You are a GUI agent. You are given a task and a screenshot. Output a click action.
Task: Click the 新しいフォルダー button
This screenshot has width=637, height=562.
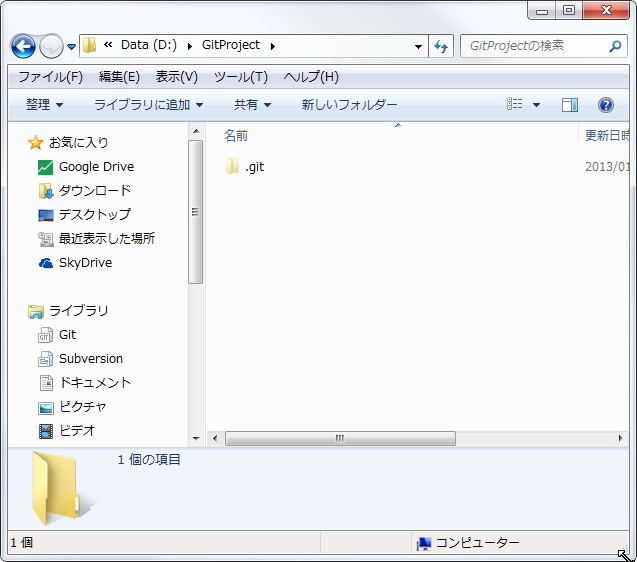pos(349,105)
